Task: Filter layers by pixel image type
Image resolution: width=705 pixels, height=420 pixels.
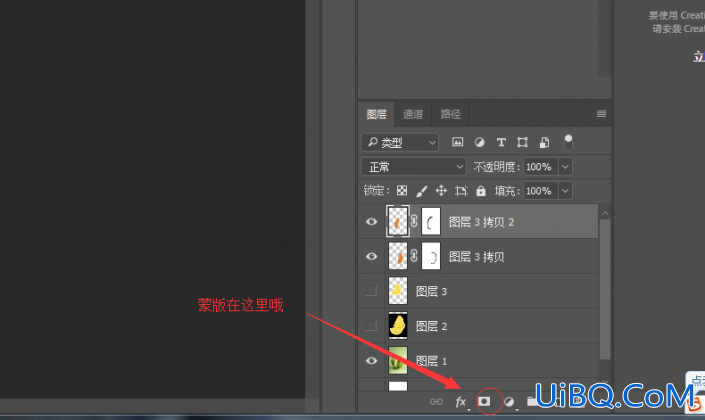Action: point(457,142)
